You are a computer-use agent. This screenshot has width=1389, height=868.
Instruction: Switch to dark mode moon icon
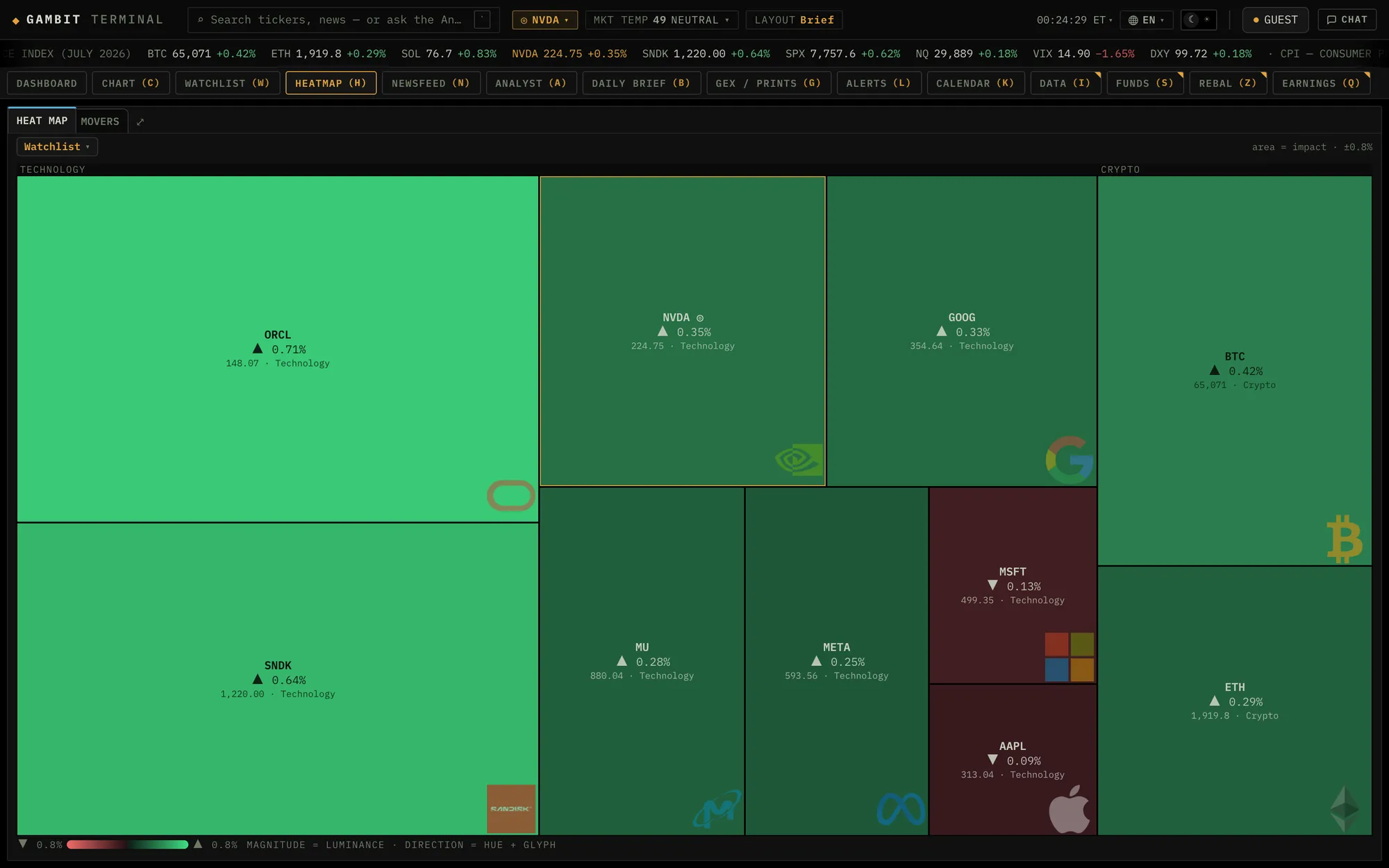tap(1192, 19)
